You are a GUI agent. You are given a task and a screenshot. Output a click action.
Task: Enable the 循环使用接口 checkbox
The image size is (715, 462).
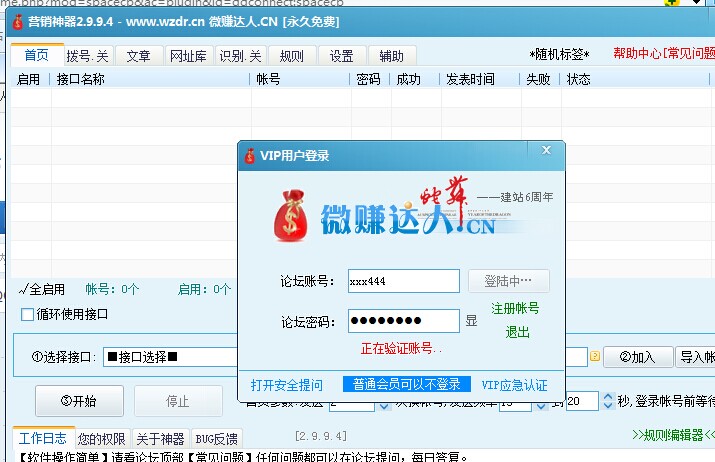(27, 314)
